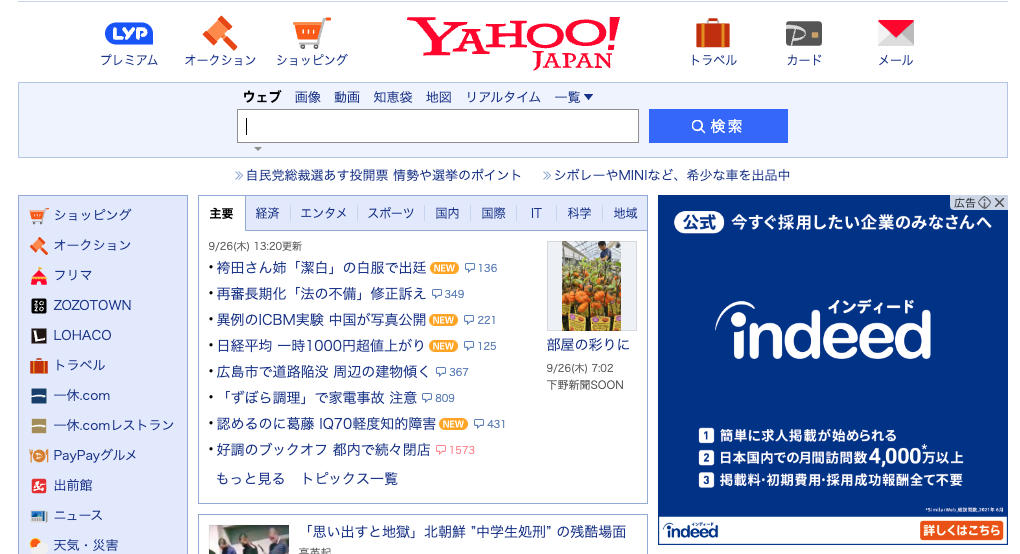The image size is (1020, 554).
Task: Open the flower pots news thumbnail
Action: coord(592,286)
